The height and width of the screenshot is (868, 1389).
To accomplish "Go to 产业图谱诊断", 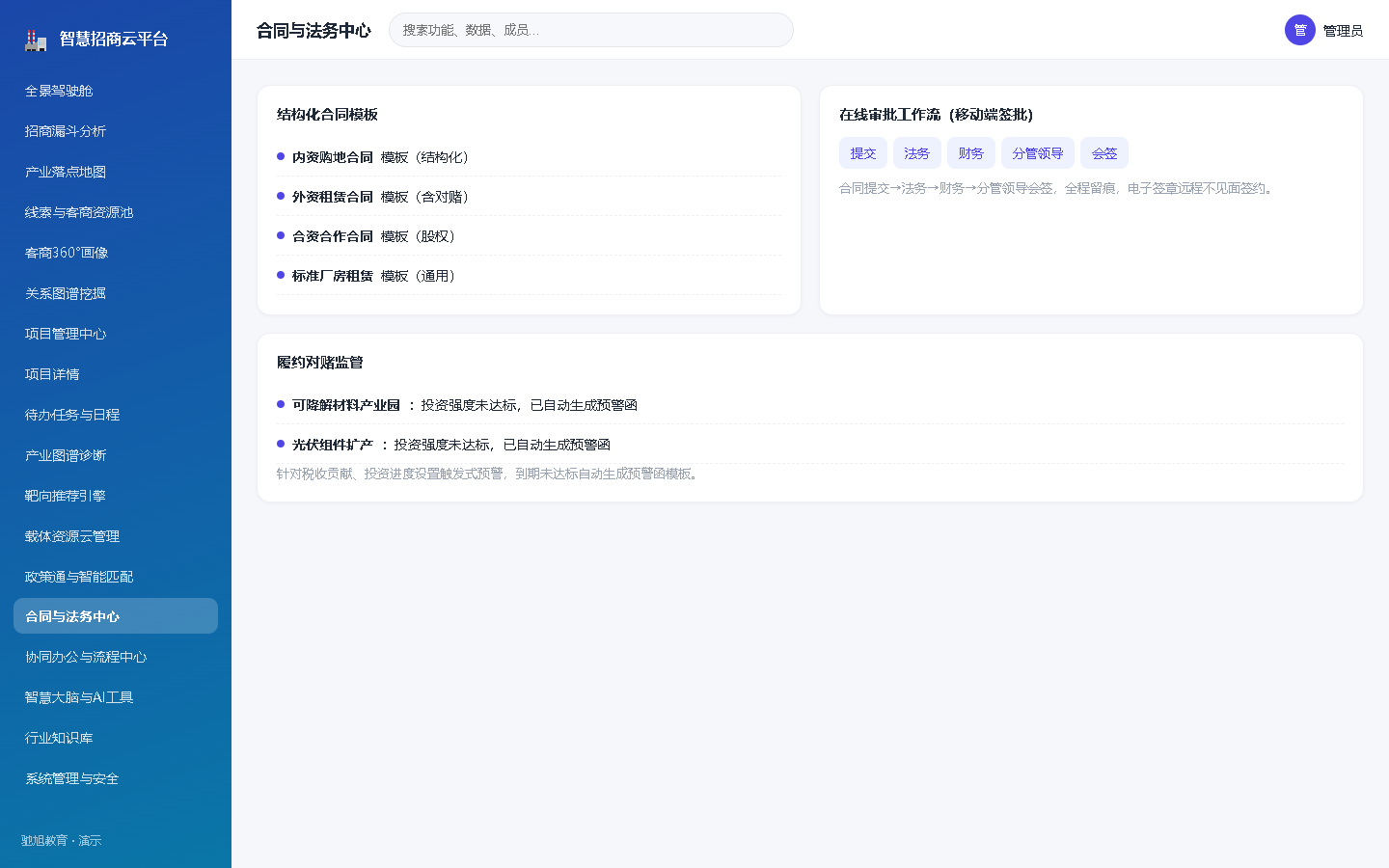I will tap(116, 455).
